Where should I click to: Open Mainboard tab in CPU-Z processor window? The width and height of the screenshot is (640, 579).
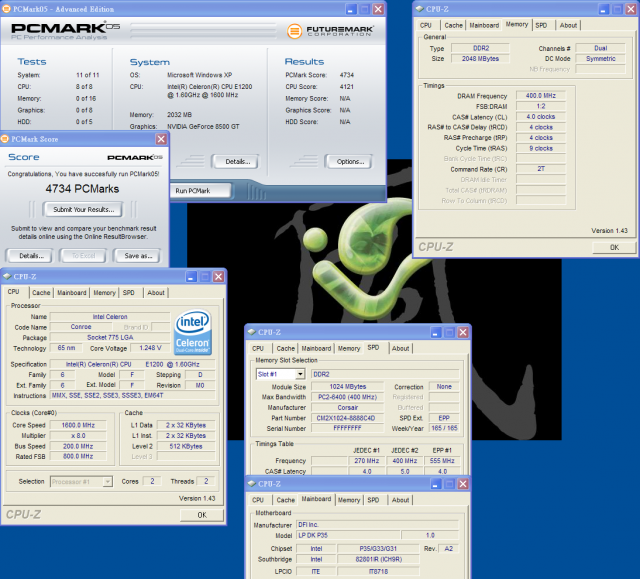click(x=72, y=293)
